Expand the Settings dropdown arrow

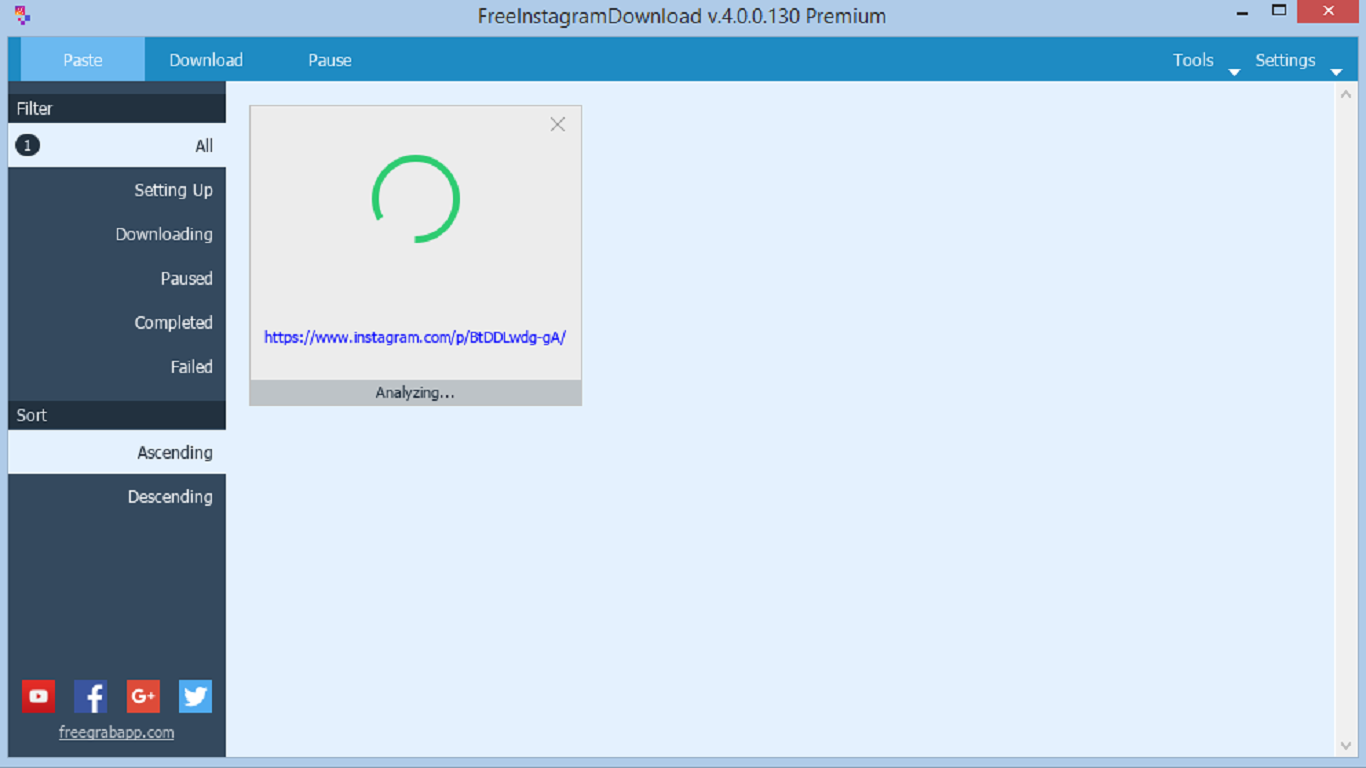tap(1336, 72)
